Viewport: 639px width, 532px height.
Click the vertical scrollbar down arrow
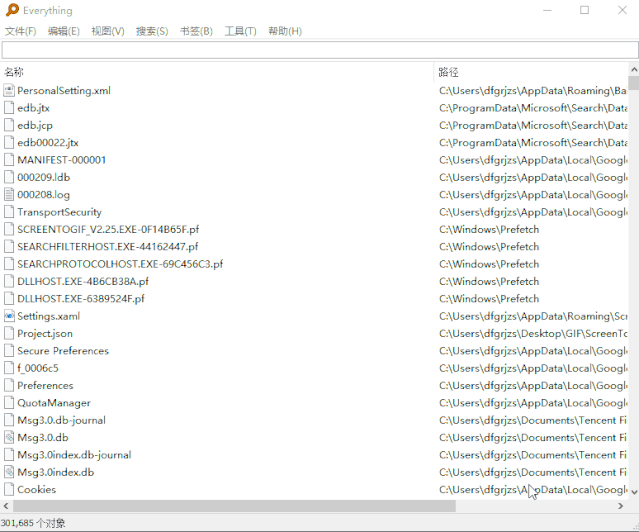tap(634, 492)
